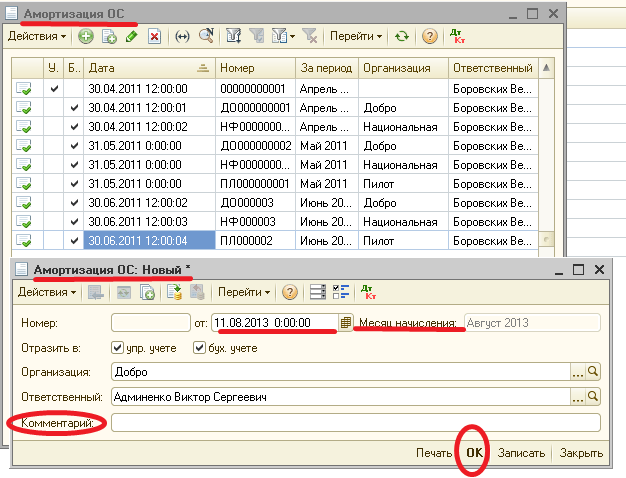Click За период column header
The height and width of the screenshot is (478, 626).
tap(327, 68)
